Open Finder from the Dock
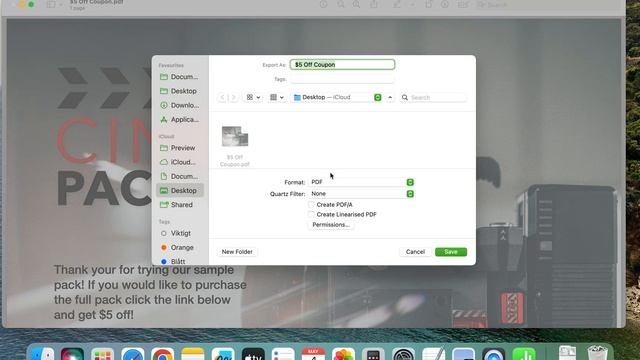The width and height of the screenshot is (640, 360). click(x=42, y=354)
